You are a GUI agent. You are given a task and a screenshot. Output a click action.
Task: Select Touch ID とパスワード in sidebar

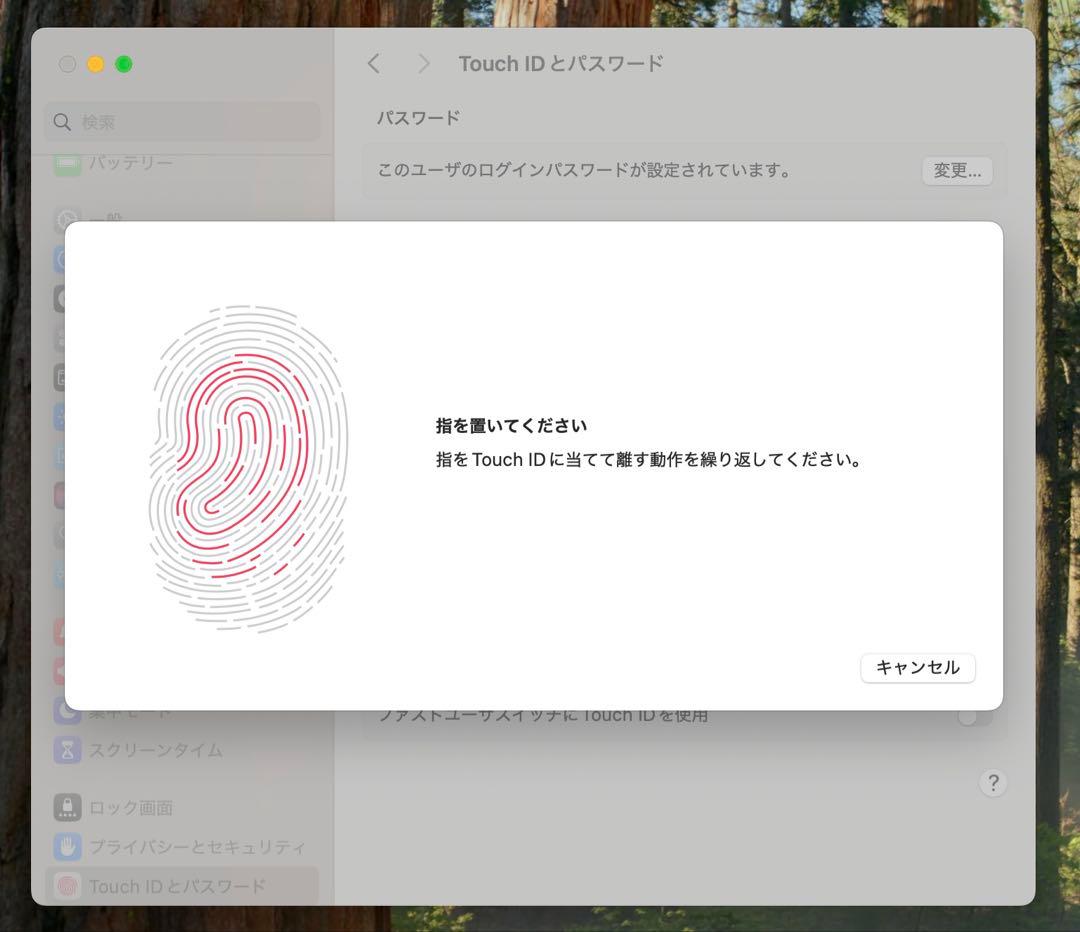(182, 886)
